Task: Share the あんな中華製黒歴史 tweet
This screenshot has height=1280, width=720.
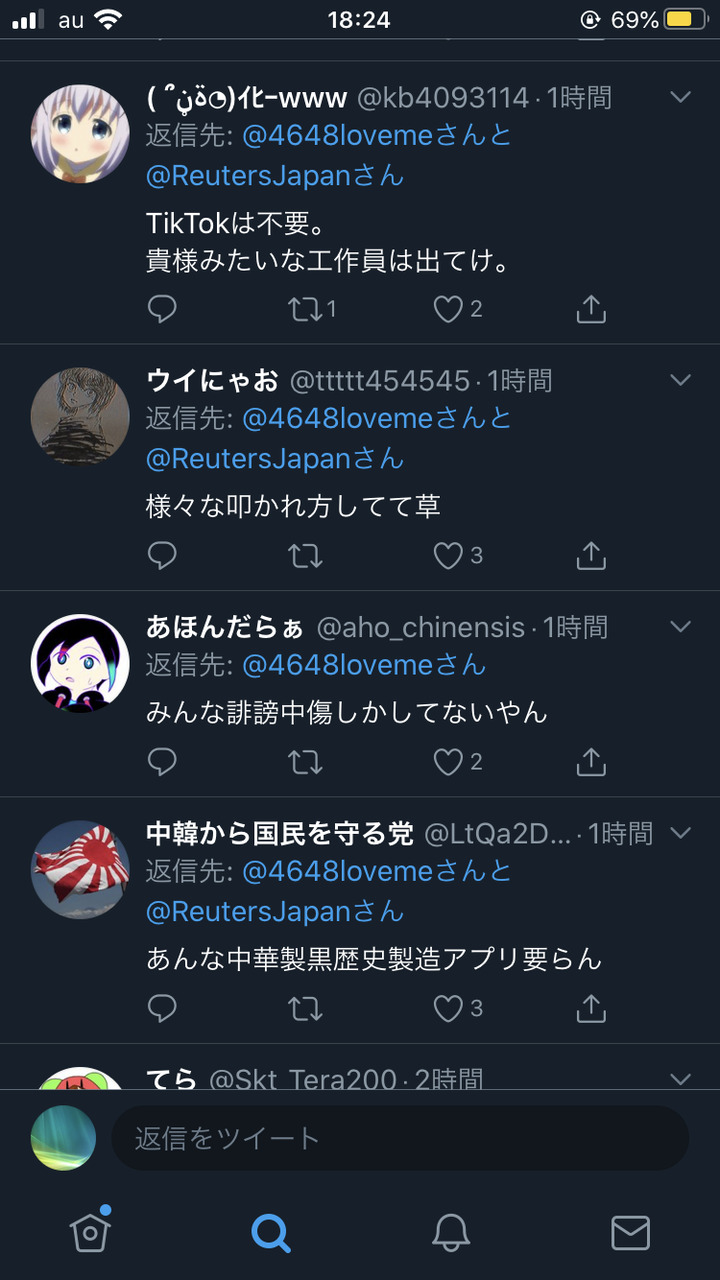Action: 591,1008
